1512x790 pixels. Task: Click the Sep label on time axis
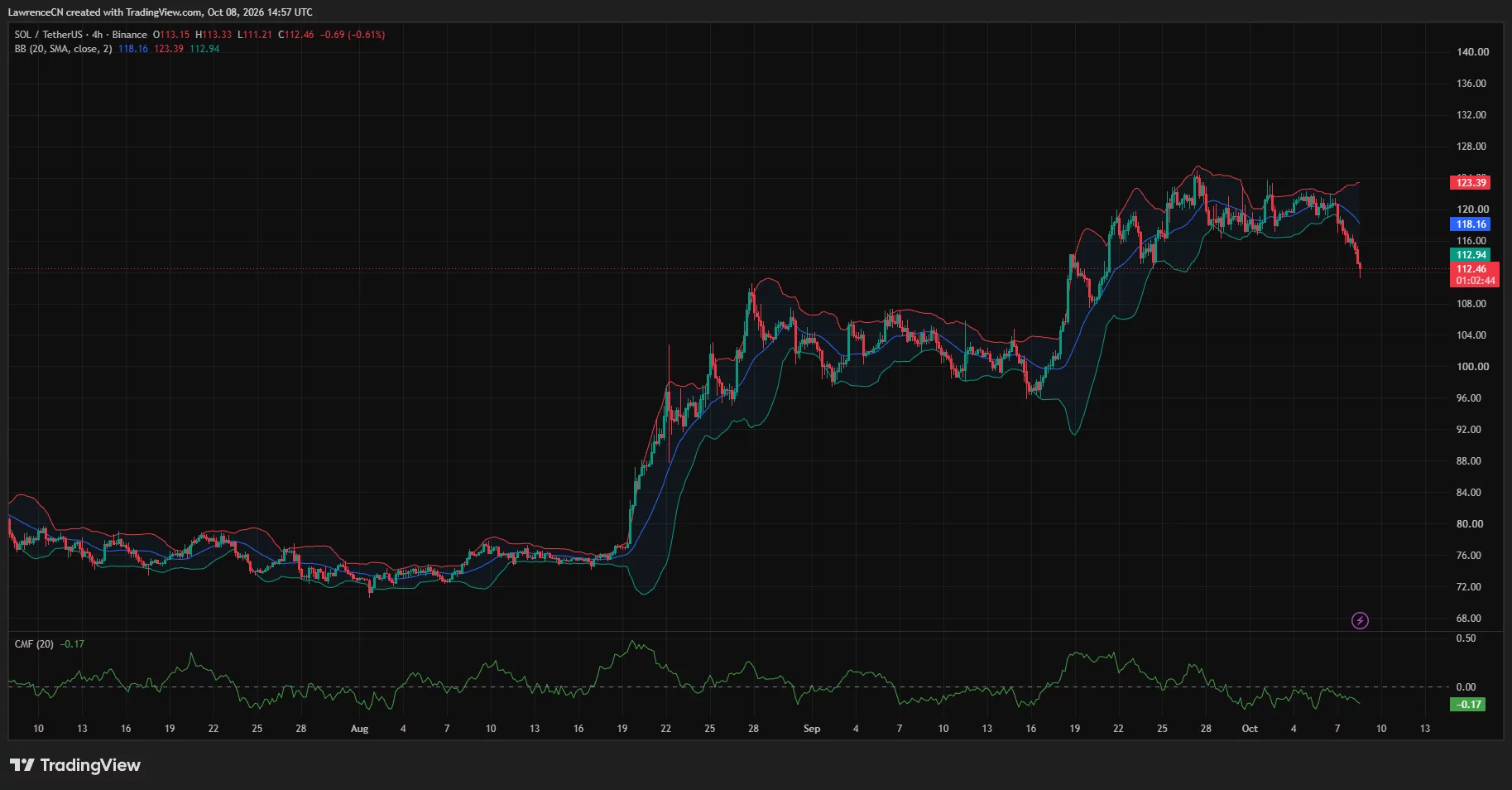tap(812, 730)
